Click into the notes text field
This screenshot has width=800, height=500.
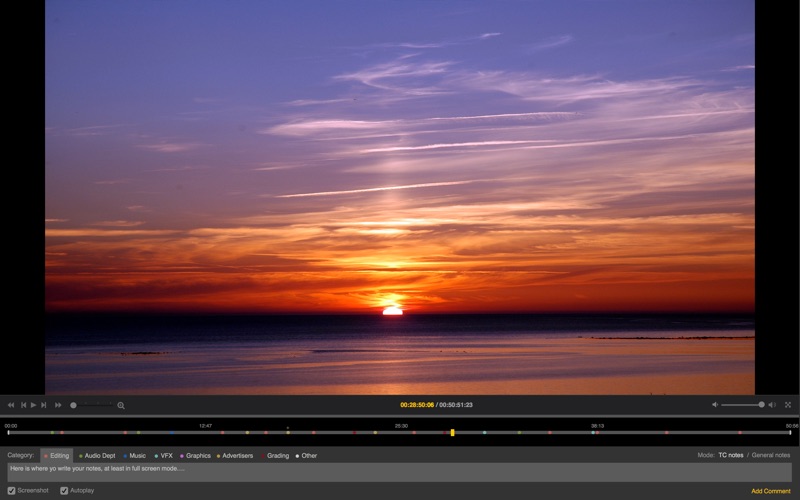point(399,472)
